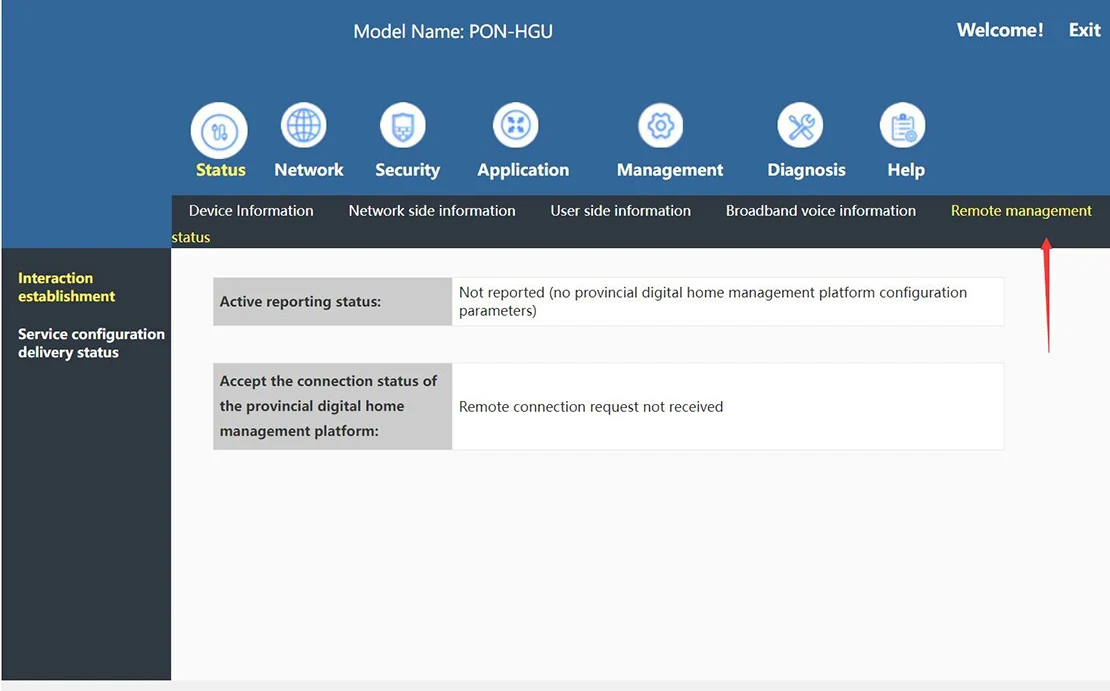1110x691 pixels.
Task: Select the Security shield icon
Action: coord(403,126)
